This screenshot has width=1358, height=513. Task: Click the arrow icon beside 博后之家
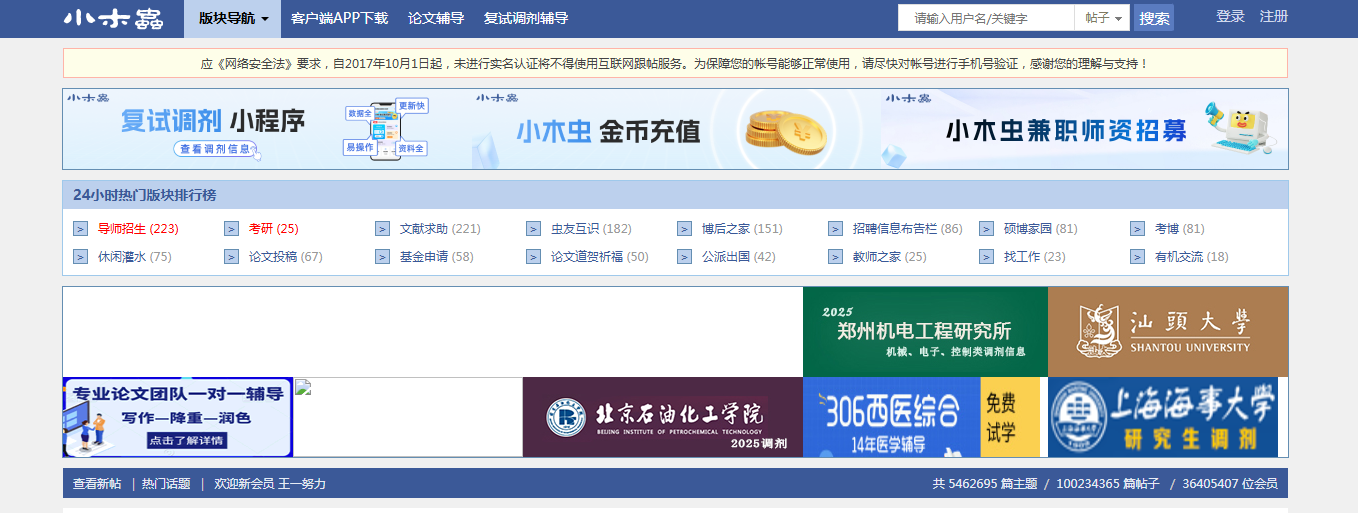[684, 229]
